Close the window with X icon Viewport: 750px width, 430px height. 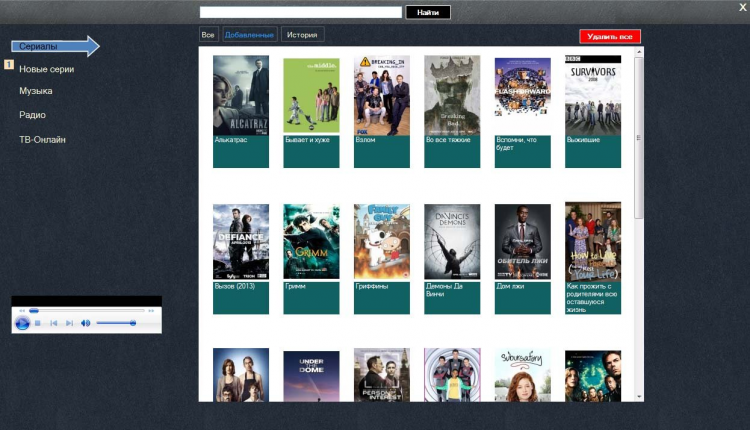[743, 7]
